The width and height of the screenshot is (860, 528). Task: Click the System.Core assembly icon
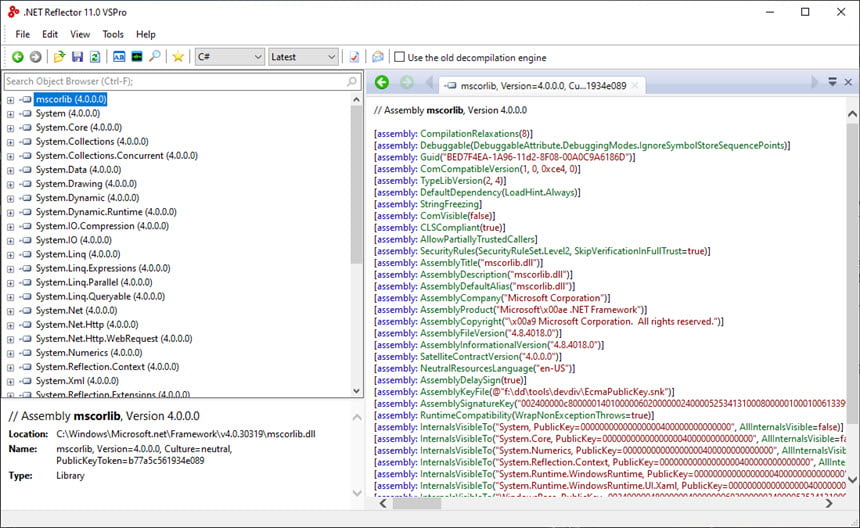pos(26,127)
